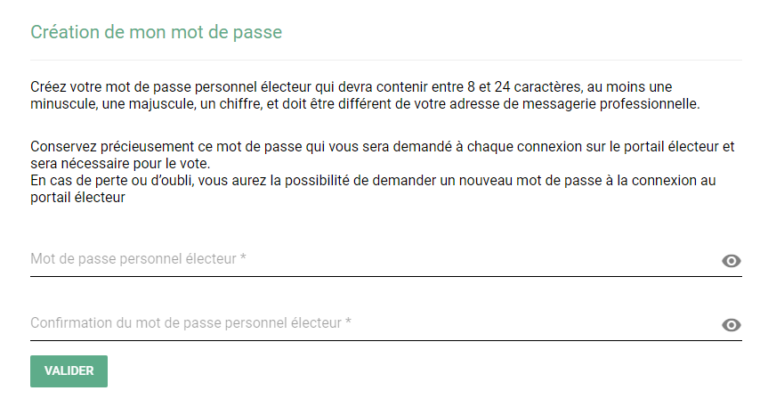Click the 'sera nécessaire pour le vote' line
Image resolution: width=768 pixels, height=407 pixels.
tap(120, 164)
